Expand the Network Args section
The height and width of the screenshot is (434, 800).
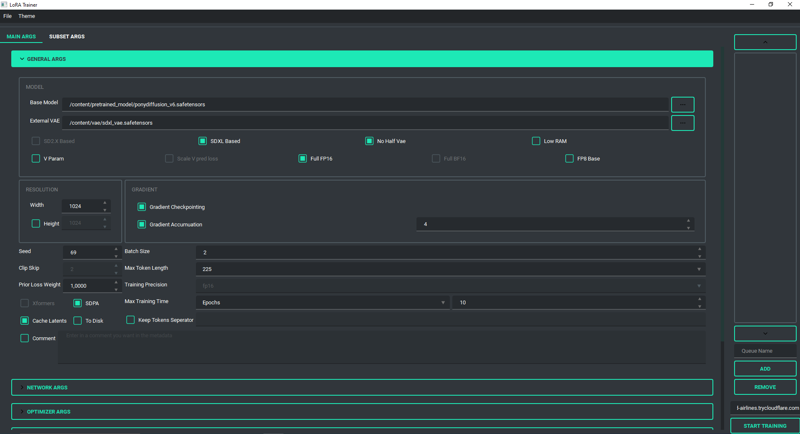click(x=362, y=388)
